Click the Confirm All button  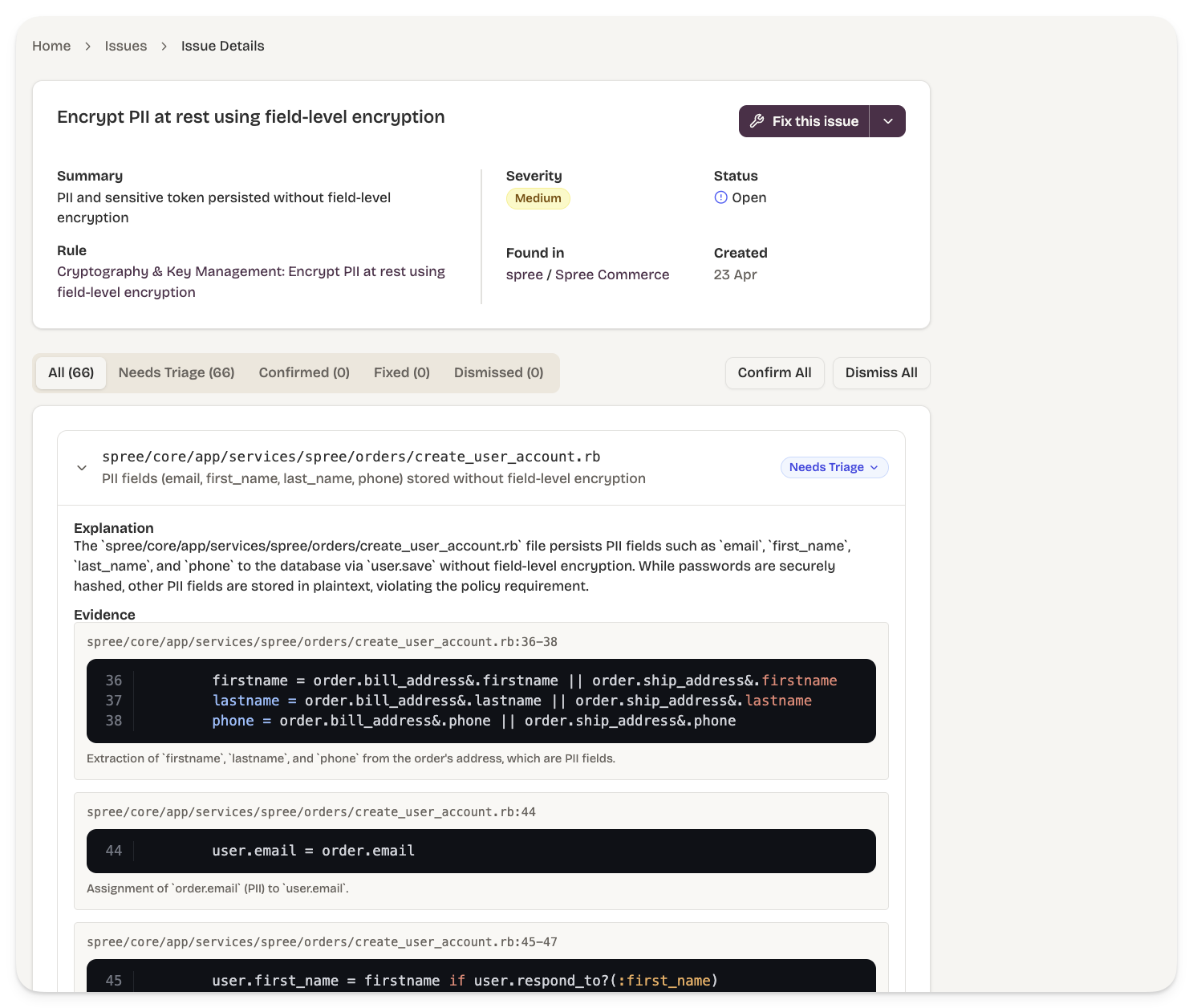(x=775, y=372)
